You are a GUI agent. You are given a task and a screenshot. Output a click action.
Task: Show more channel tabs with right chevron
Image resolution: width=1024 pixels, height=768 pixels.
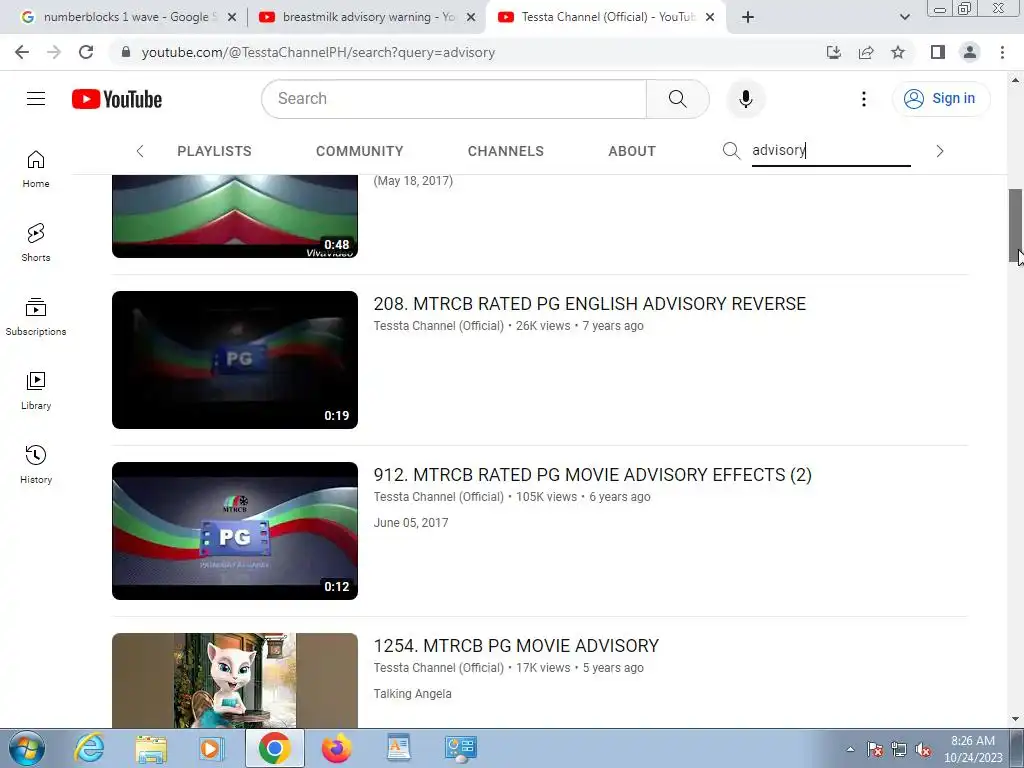point(939,152)
